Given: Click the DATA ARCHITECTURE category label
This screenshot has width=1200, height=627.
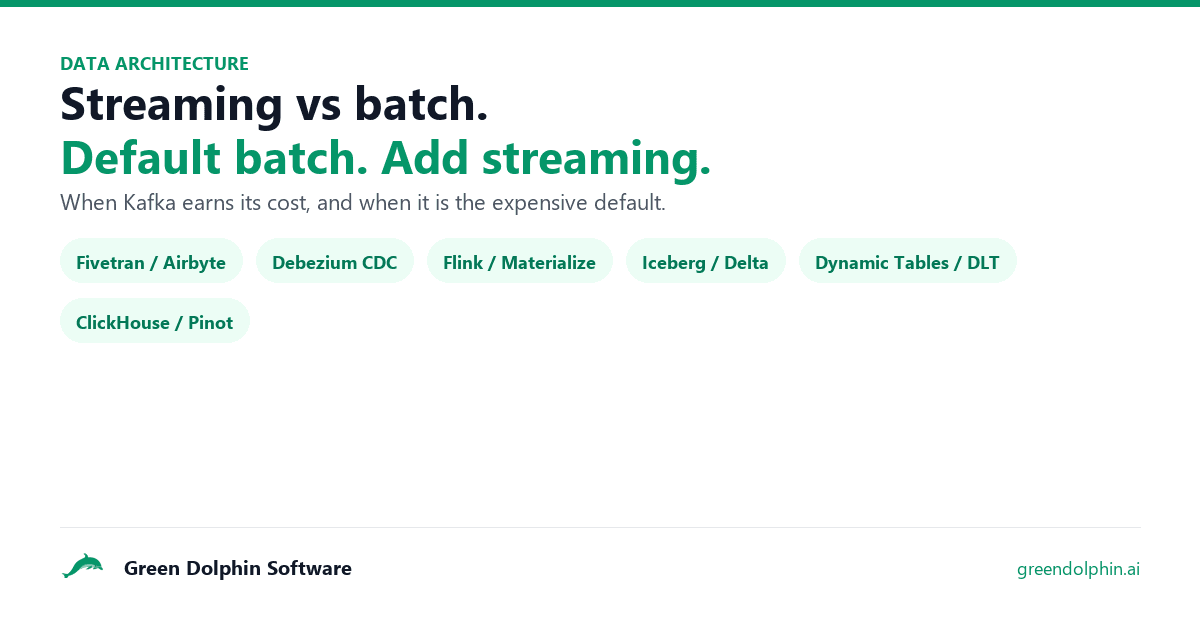Looking at the screenshot, I should tap(154, 64).
